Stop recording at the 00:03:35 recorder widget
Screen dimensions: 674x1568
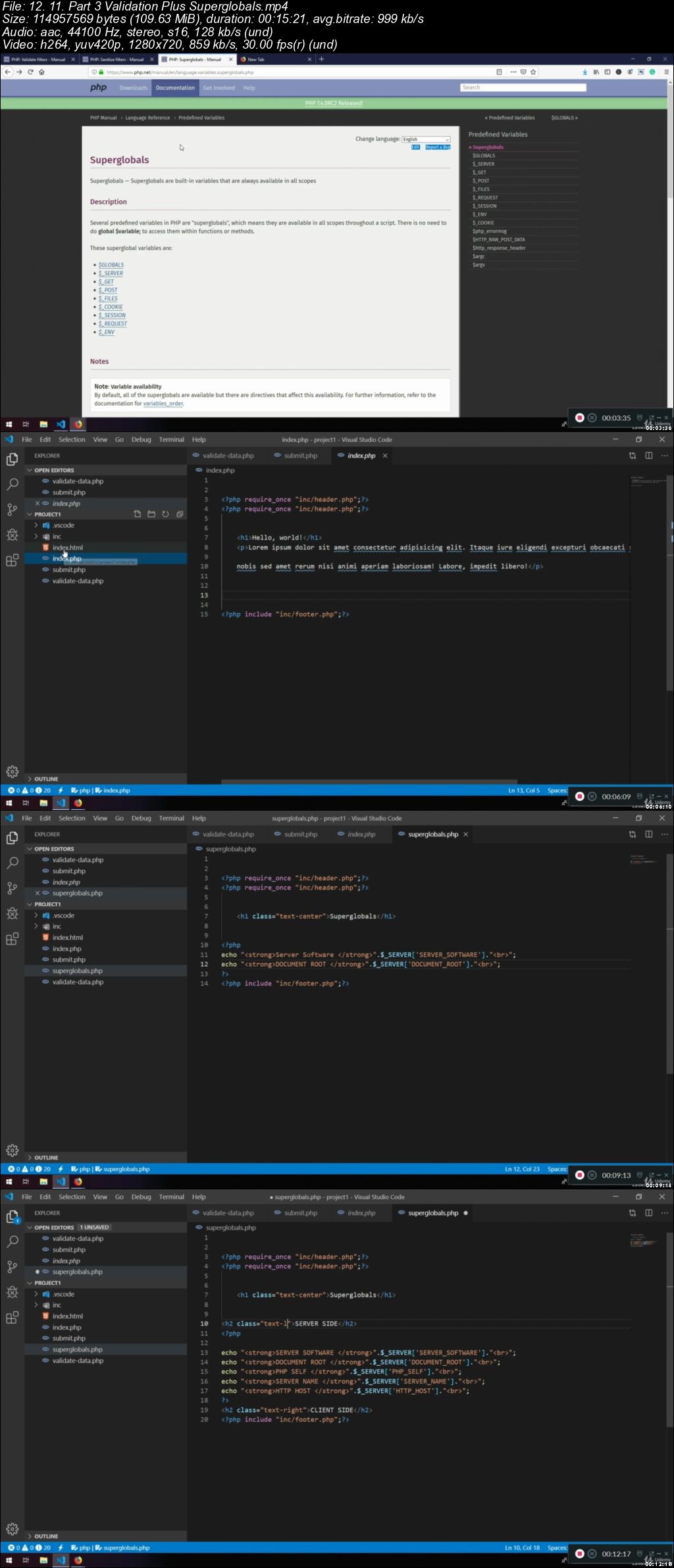pos(580,418)
